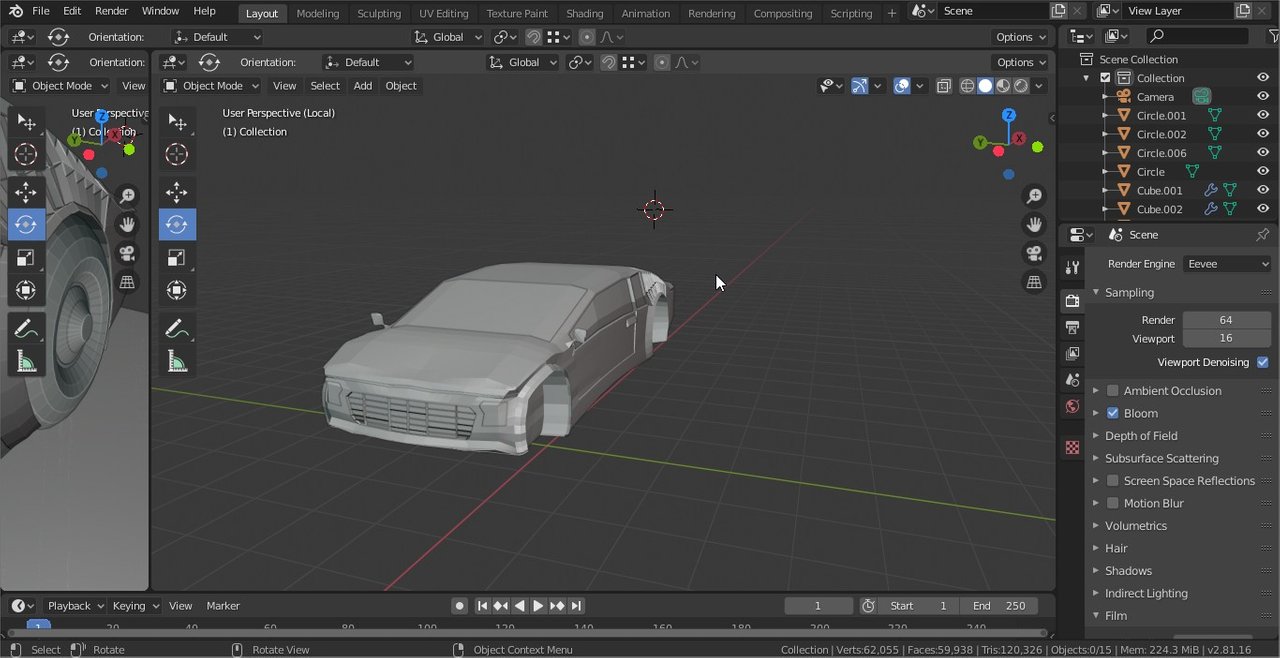
Task: Expand the Depth of Field panel
Action: (x=1141, y=436)
